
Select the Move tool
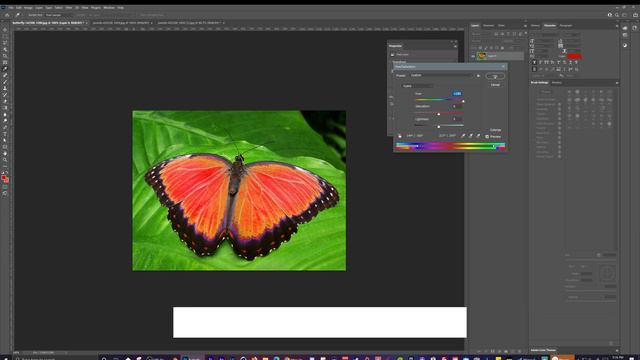pyautogui.click(x=5, y=30)
